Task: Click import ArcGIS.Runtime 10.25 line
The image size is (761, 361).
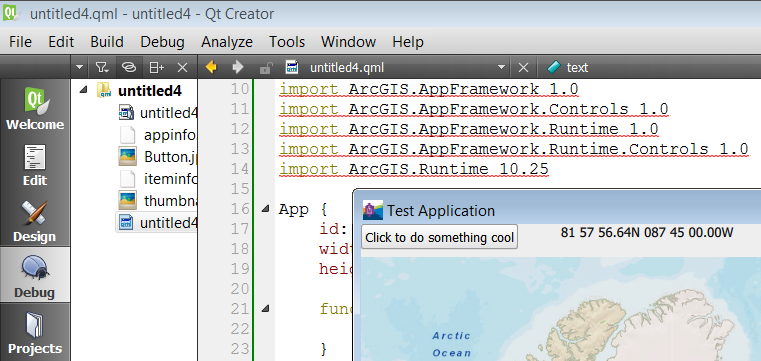Action: click(414, 169)
